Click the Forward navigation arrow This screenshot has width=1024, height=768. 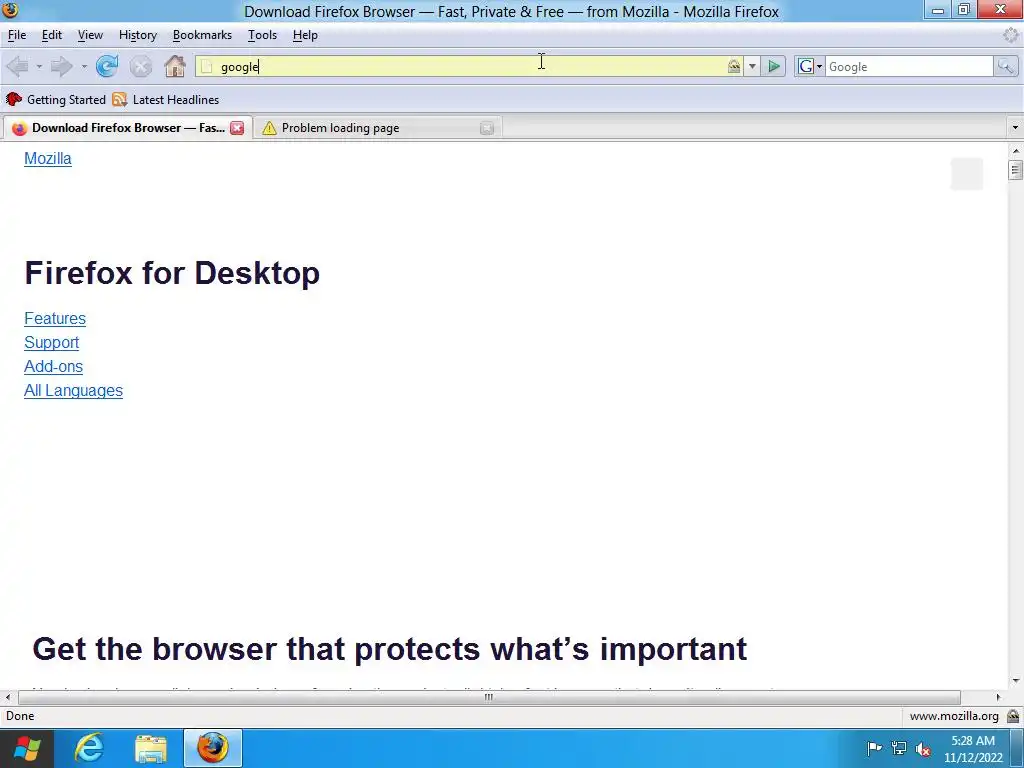61,66
